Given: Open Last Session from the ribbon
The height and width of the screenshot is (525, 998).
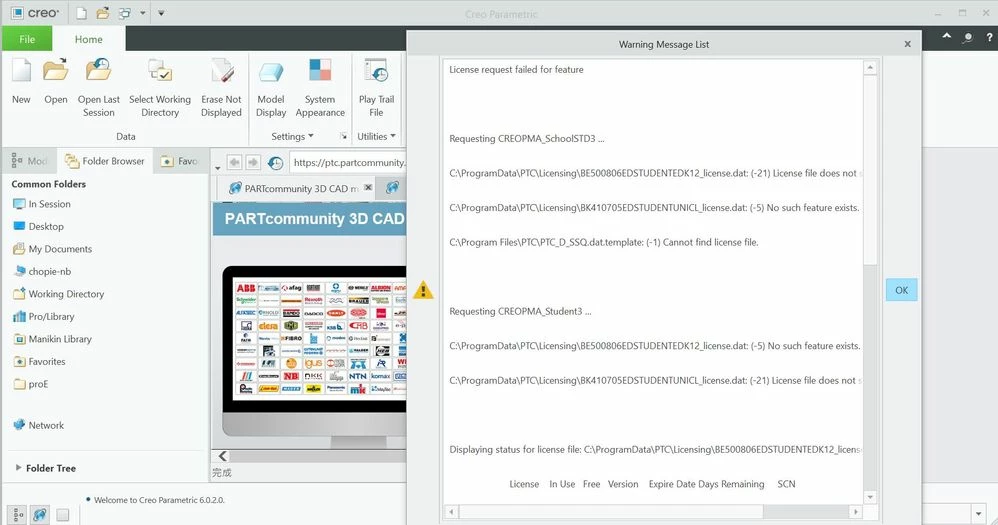Looking at the screenshot, I should 99,88.
